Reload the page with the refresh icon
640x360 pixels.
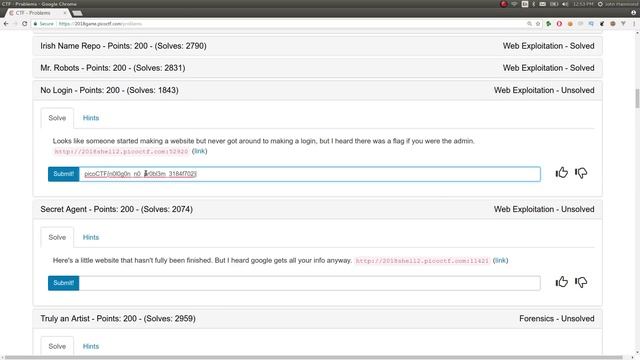(24, 24)
